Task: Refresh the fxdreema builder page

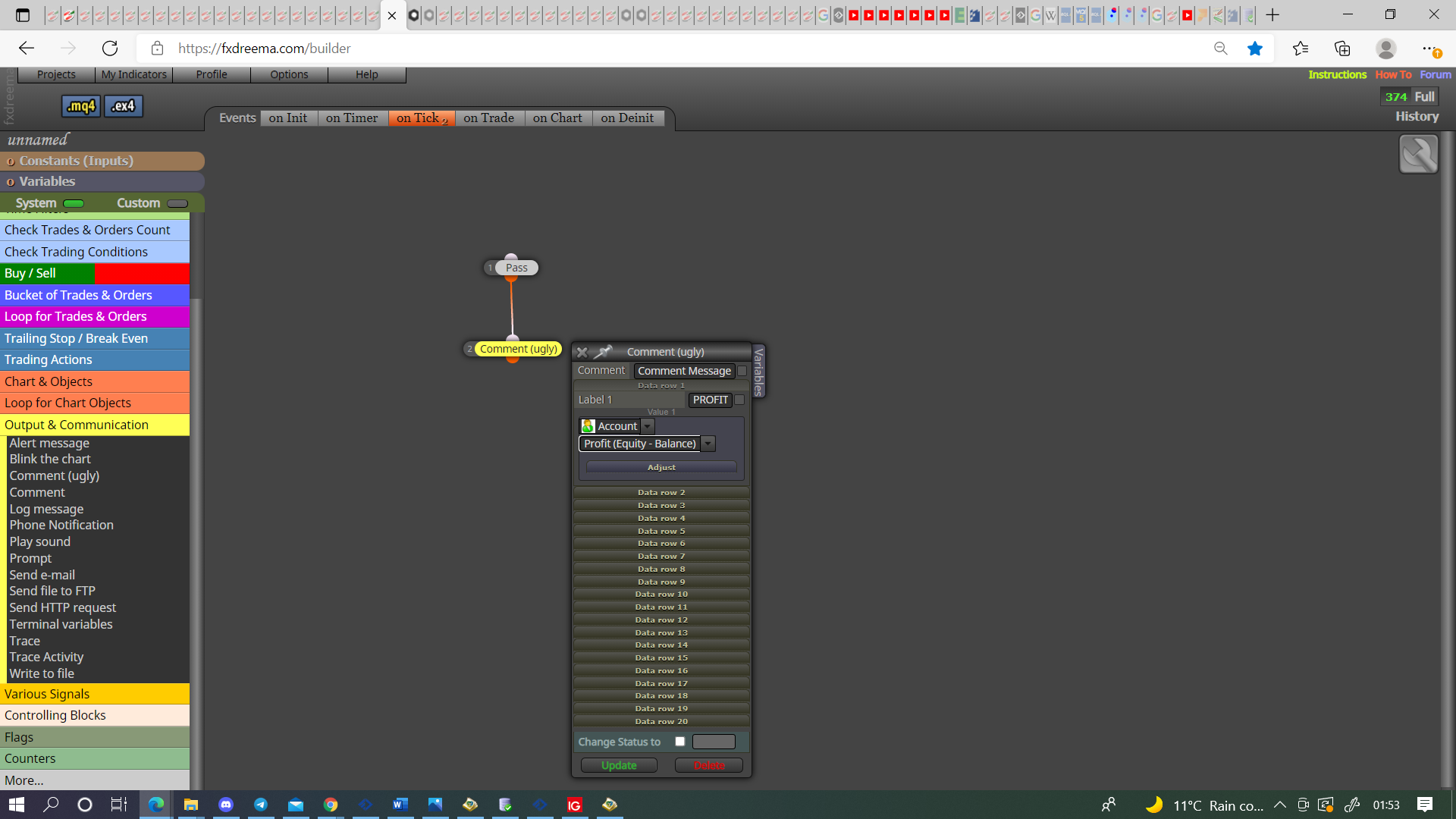Action: click(110, 49)
